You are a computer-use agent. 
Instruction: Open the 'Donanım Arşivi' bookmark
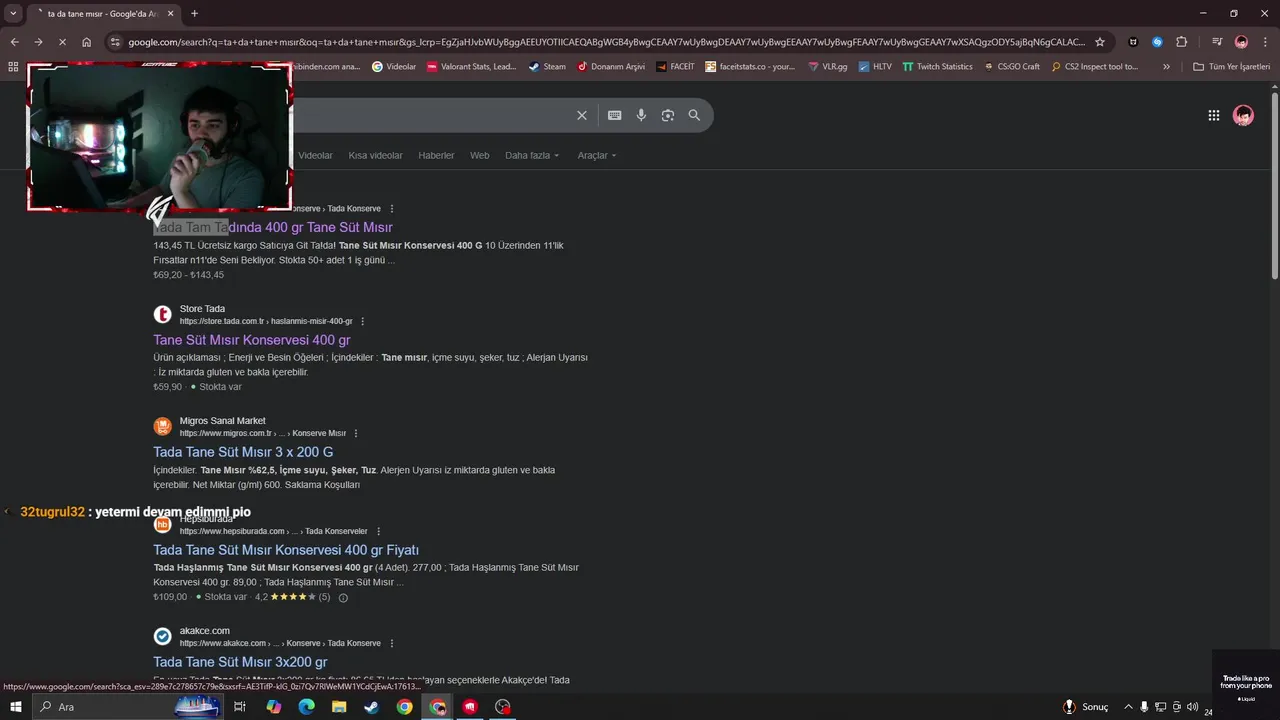(x=611, y=67)
